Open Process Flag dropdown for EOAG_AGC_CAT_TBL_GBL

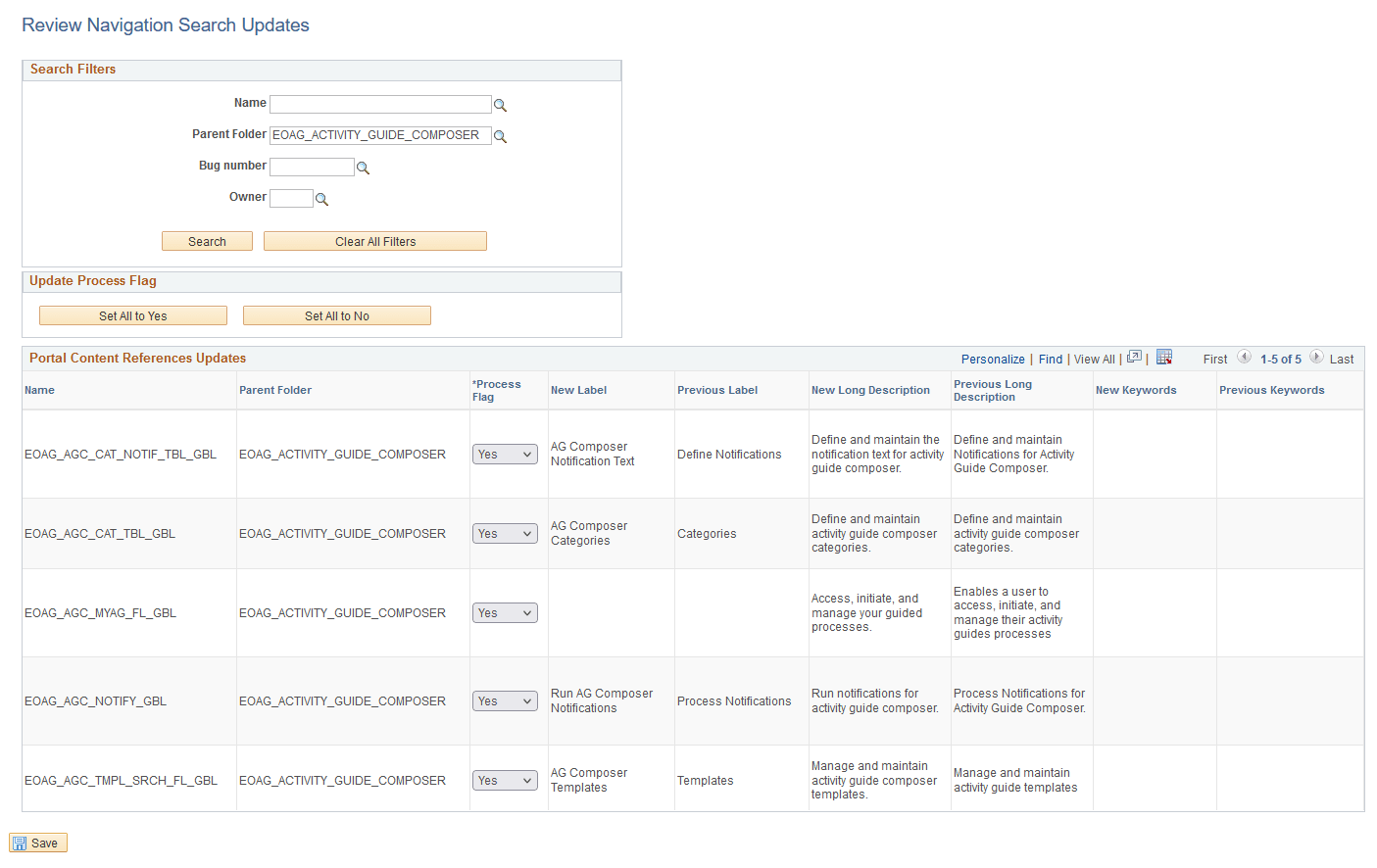pyautogui.click(x=505, y=533)
